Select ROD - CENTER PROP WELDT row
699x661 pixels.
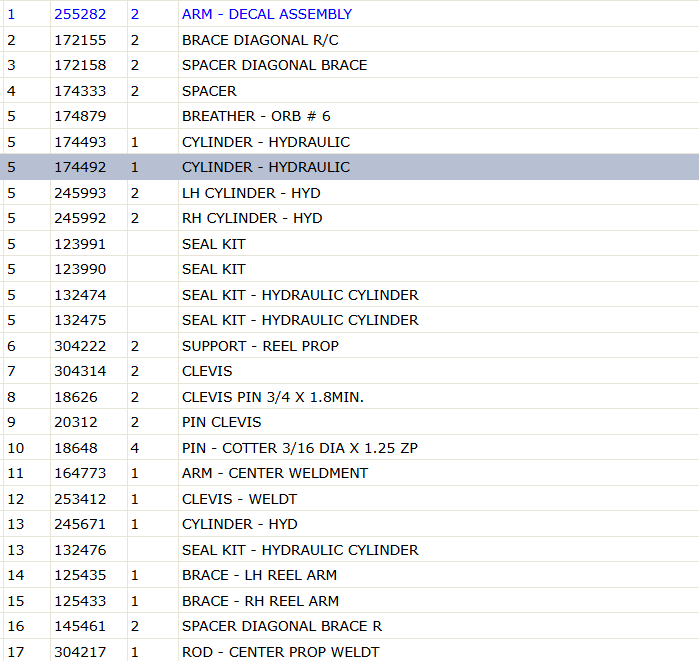point(350,651)
